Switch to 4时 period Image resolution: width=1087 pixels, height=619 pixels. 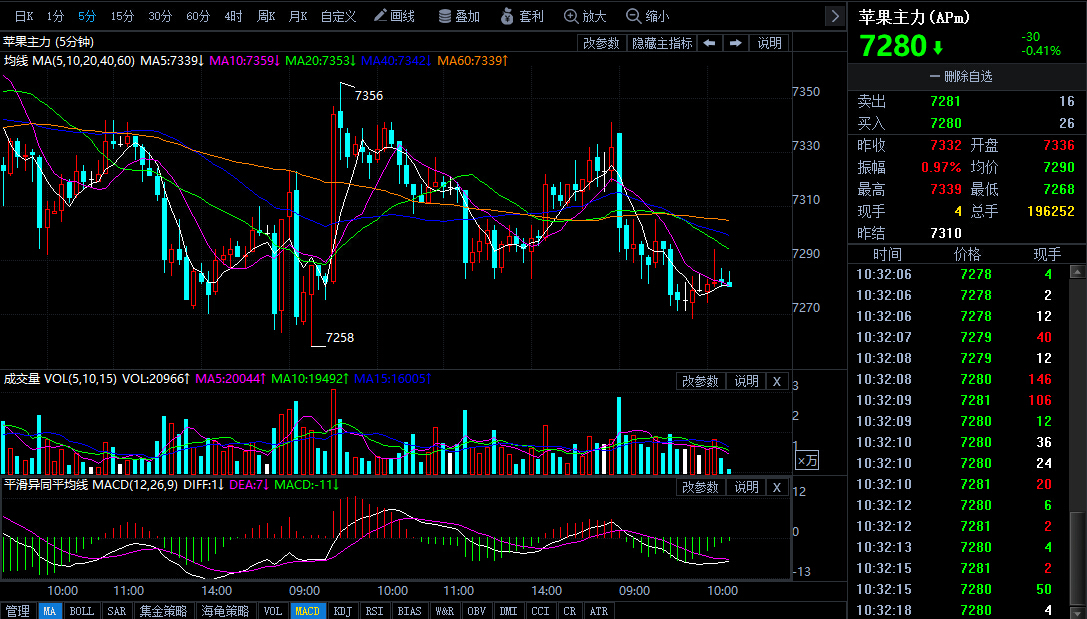(234, 16)
